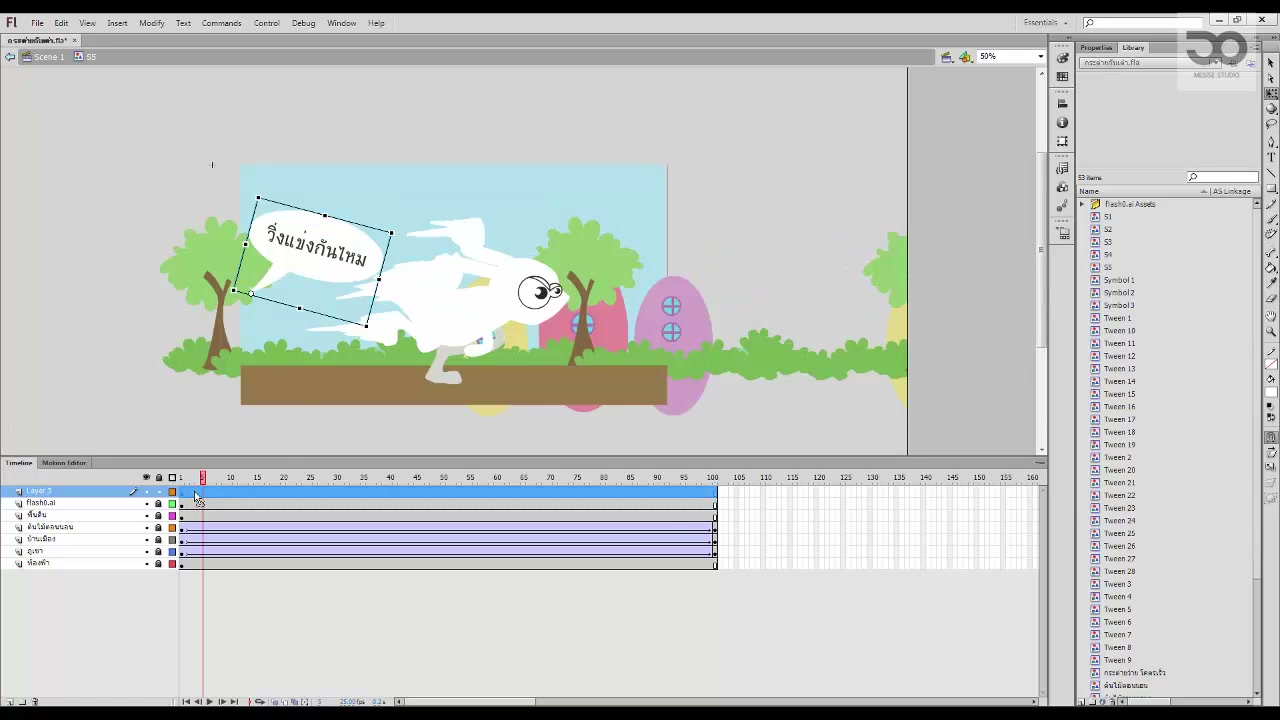Unlock the flash0.ai layer
The height and width of the screenshot is (720, 1280).
(158, 503)
